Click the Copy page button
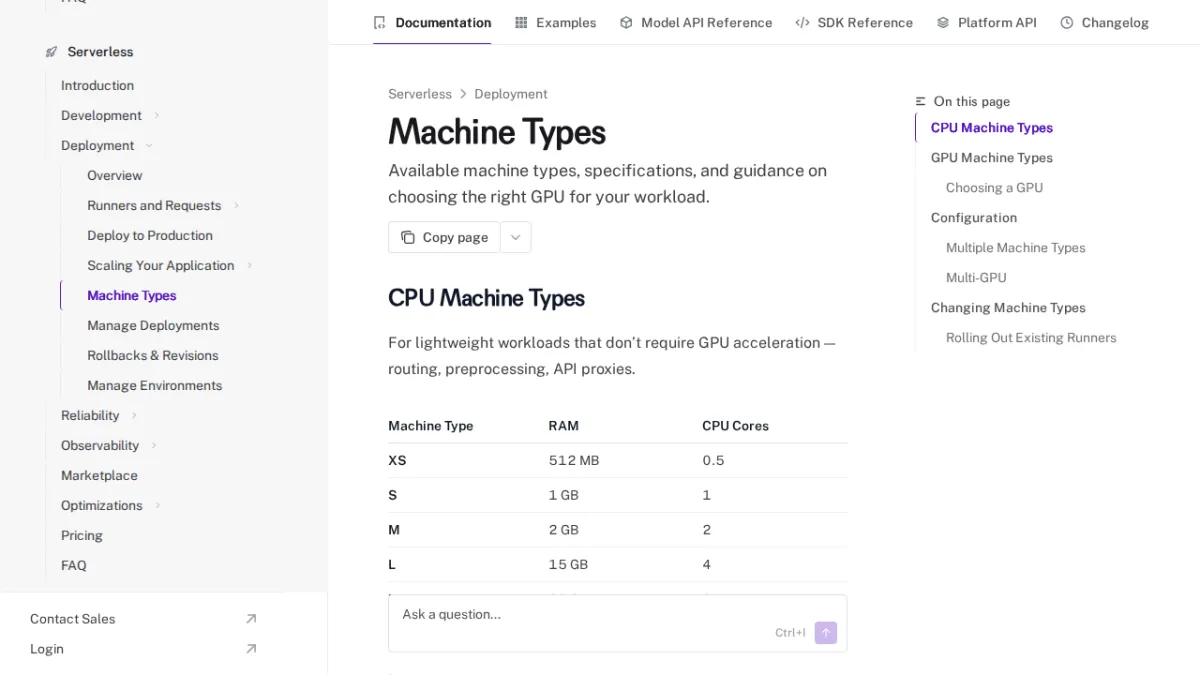Viewport: 1200px width, 675px height. 444,237
